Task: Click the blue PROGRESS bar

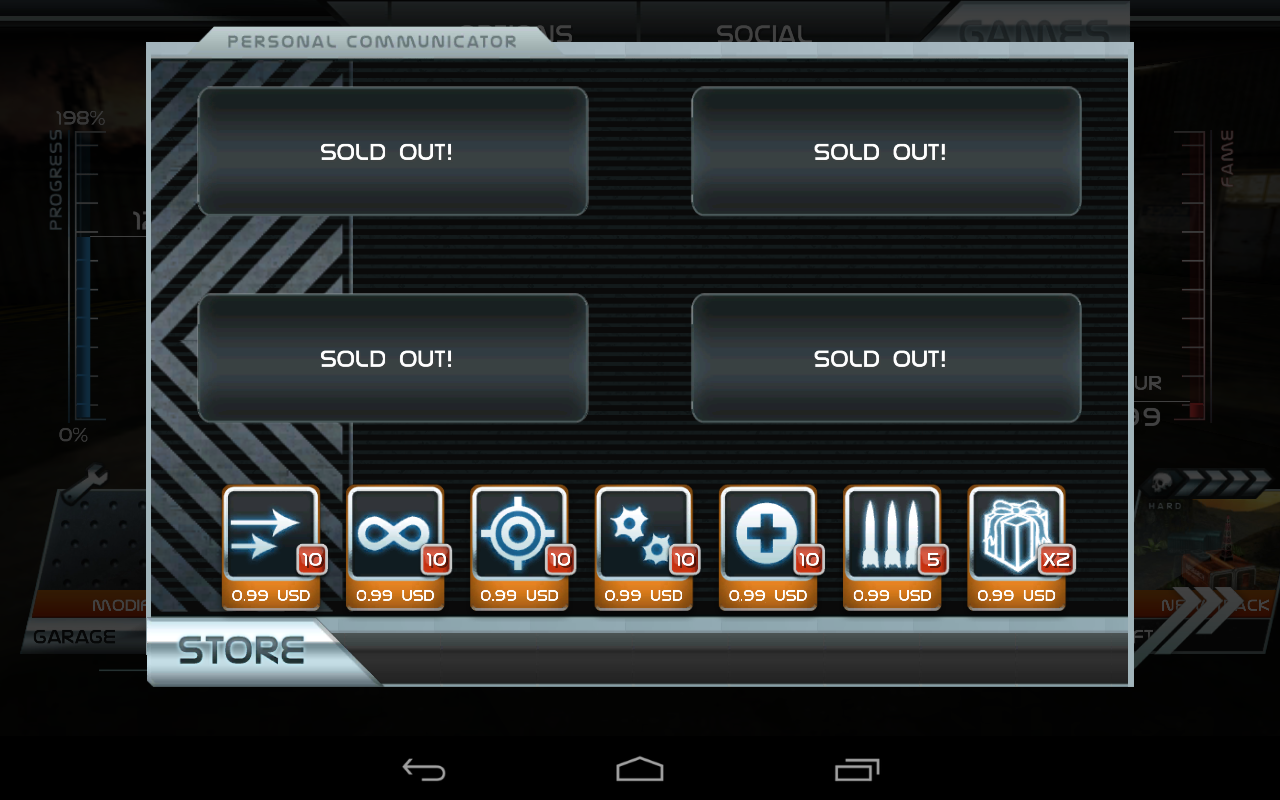Action: pyautogui.click(x=85, y=278)
